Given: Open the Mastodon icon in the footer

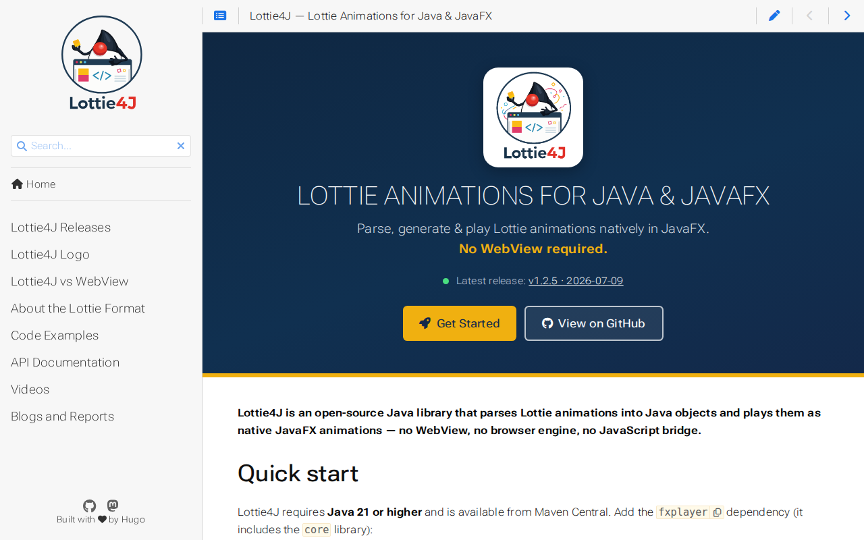Looking at the screenshot, I should (x=112, y=505).
